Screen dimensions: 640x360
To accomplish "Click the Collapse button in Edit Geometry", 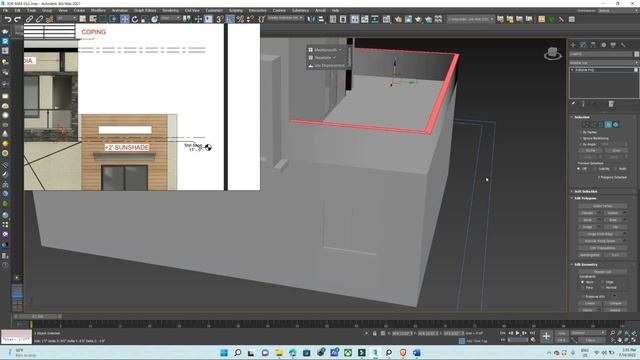I will [x=615, y=303].
